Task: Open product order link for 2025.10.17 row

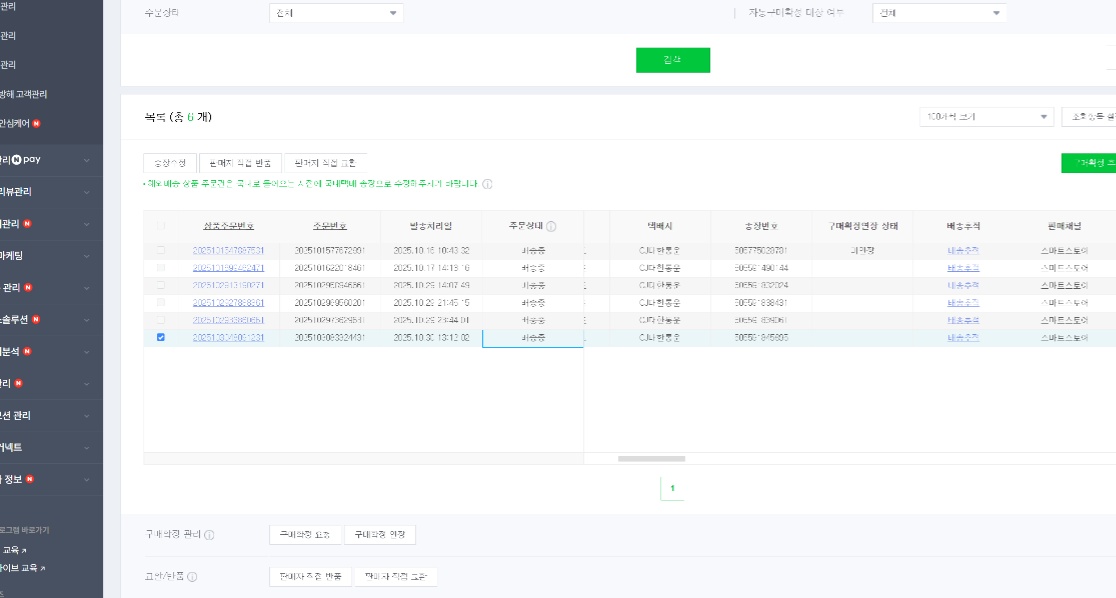Action: 228,268
